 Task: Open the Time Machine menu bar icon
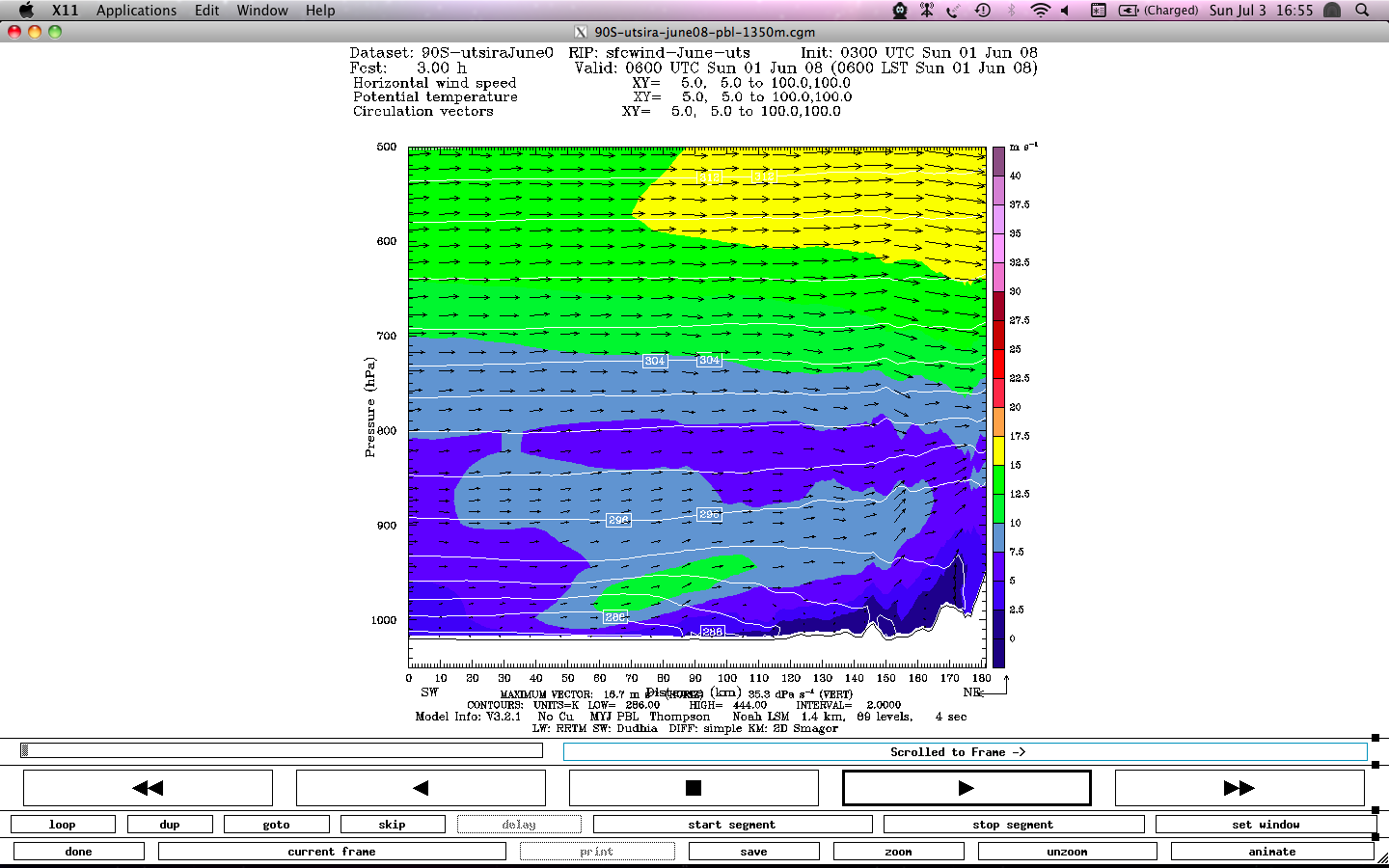pos(983,11)
